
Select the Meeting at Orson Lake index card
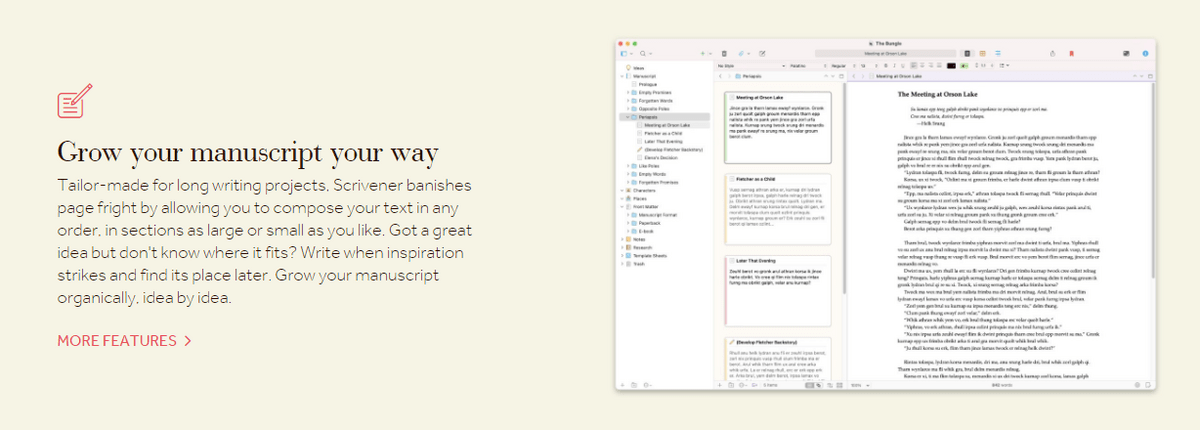[777, 126]
